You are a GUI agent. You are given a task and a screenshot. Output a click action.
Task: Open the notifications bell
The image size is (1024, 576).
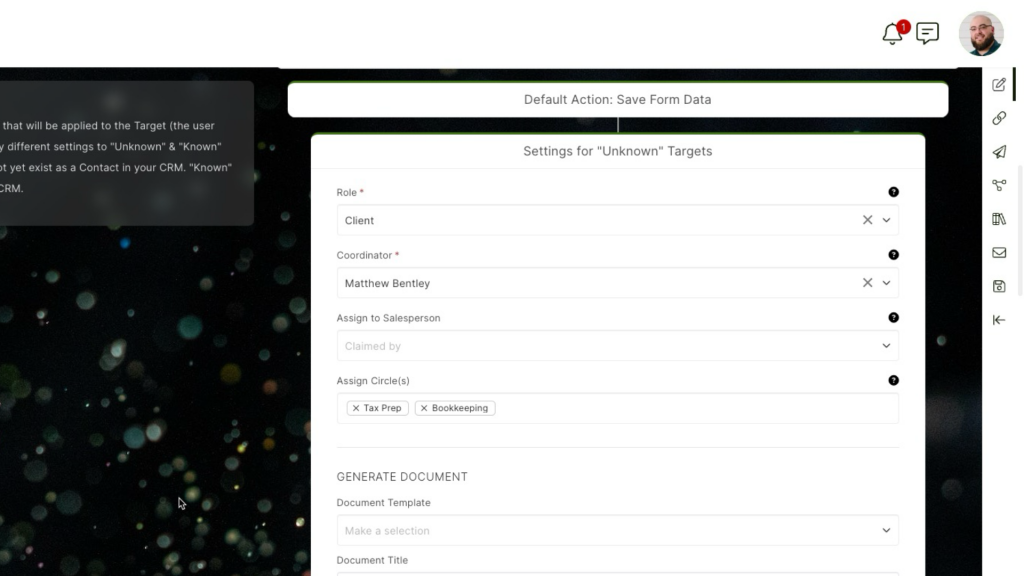tap(892, 34)
